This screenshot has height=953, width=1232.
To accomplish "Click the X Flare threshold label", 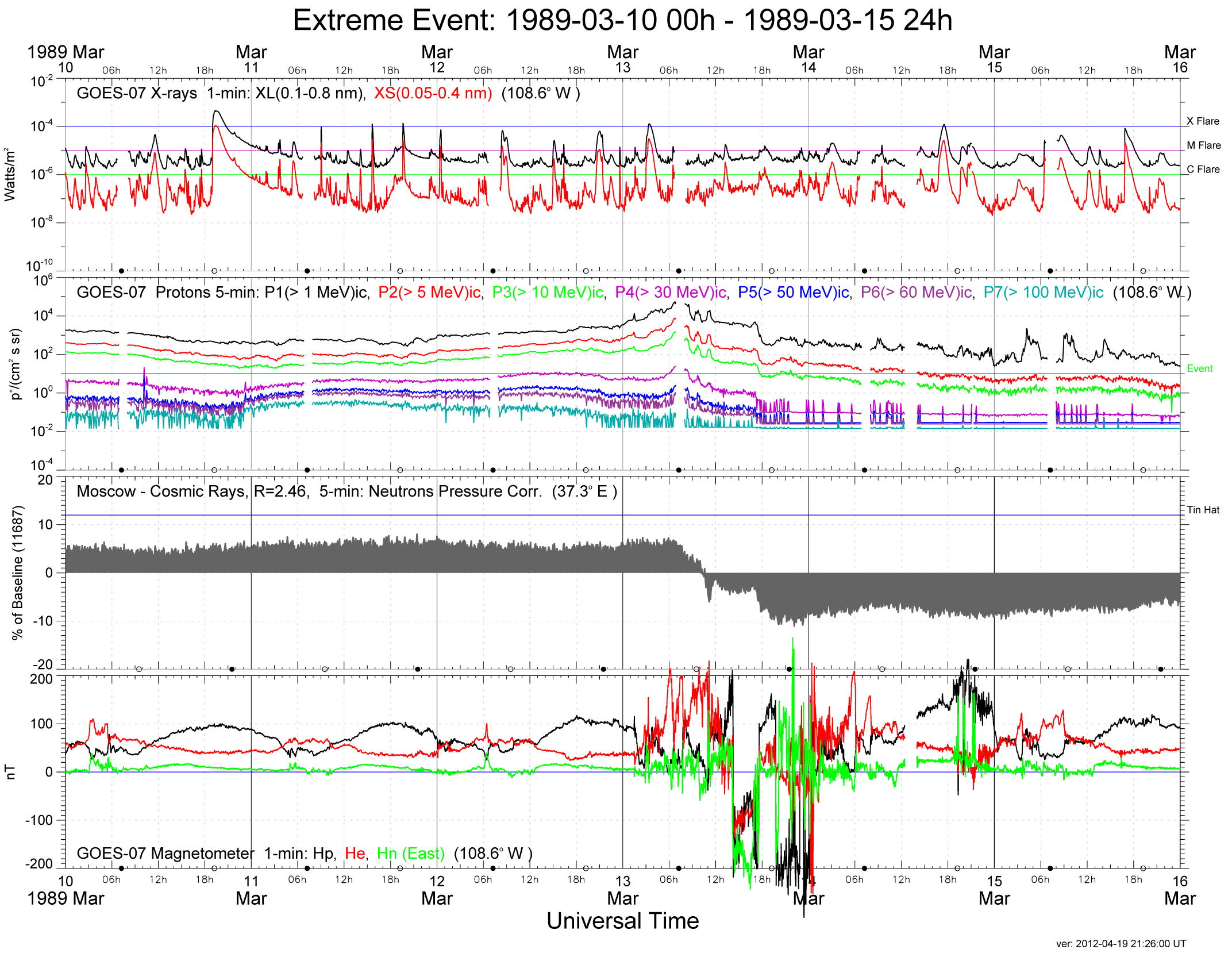I will (x=1203, y=121).
